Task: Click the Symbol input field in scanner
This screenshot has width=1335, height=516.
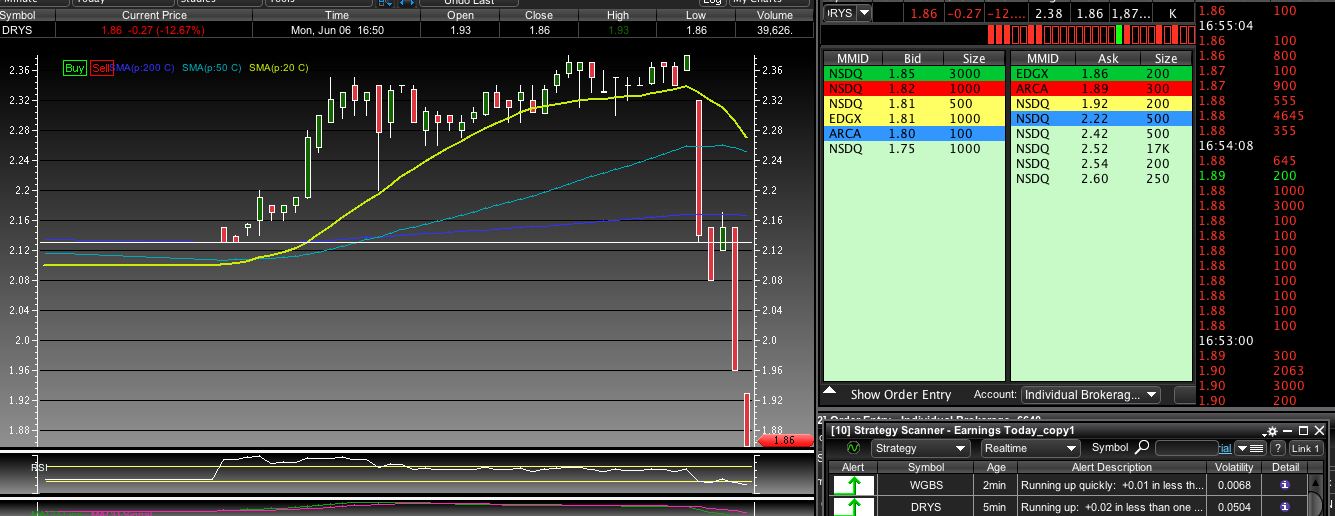Action: pos(1187,449)
